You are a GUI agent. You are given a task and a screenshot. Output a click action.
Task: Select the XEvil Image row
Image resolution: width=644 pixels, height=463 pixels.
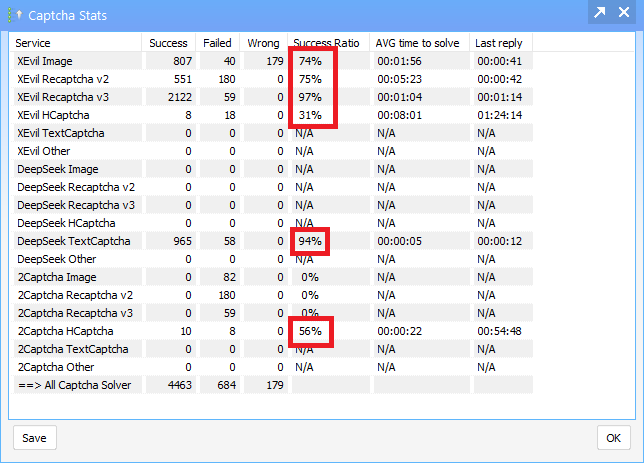(x=273, y=61)
